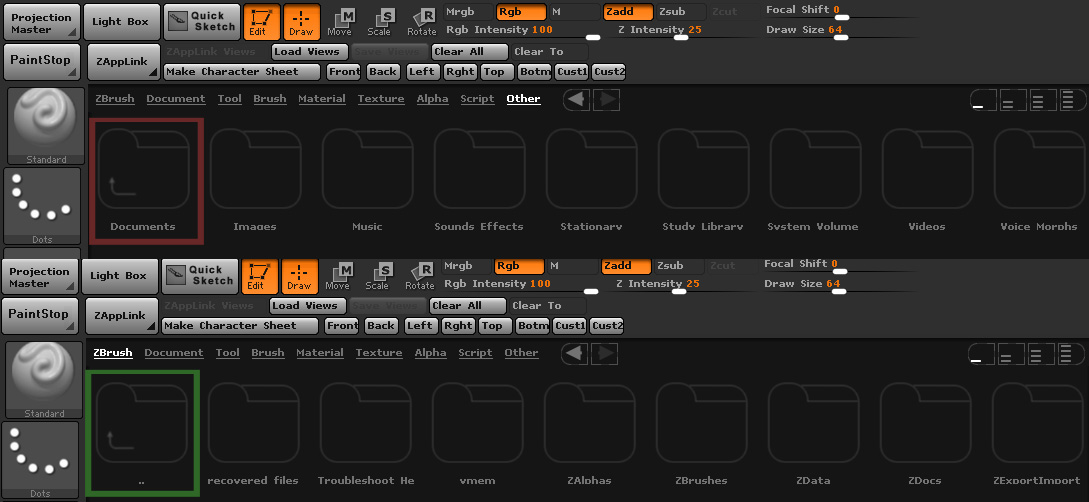Click Light Box button in upper toolbar
Image resolution: width=1089 pixels, height=502 pixels.
pos(121,22)
